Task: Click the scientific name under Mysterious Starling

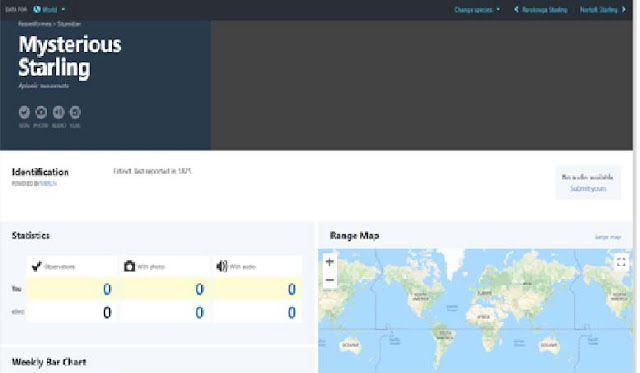Action: click(x=44, y=86)
